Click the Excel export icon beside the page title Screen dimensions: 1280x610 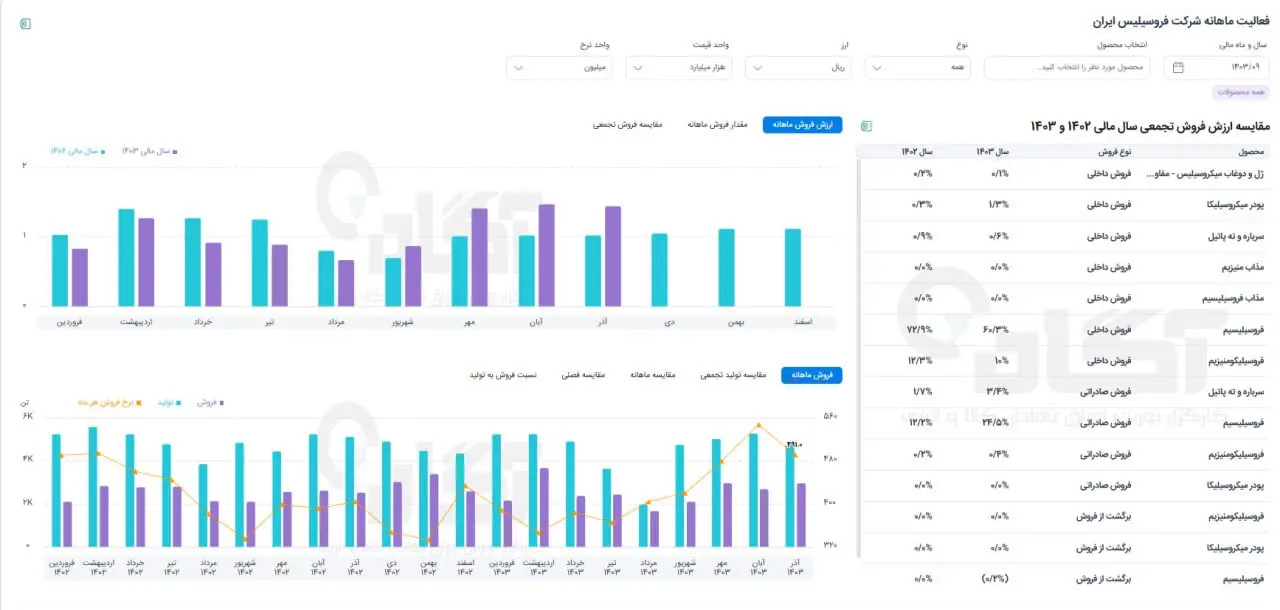[25, 23]
